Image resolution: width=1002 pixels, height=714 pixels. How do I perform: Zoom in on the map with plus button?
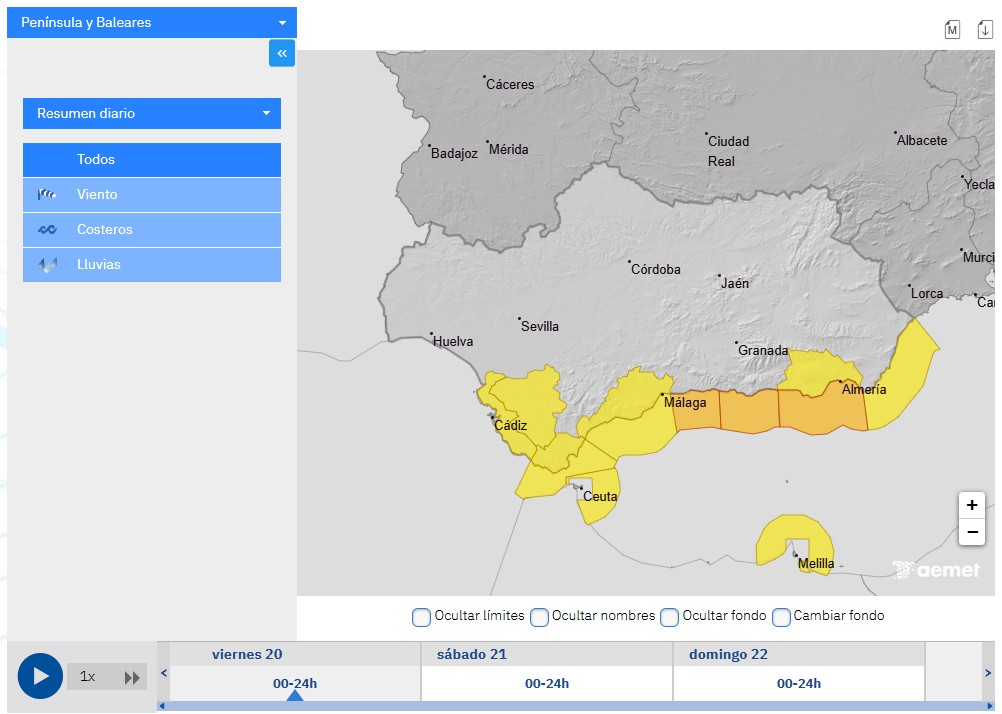pyautogui.click(x=971, y=505)
